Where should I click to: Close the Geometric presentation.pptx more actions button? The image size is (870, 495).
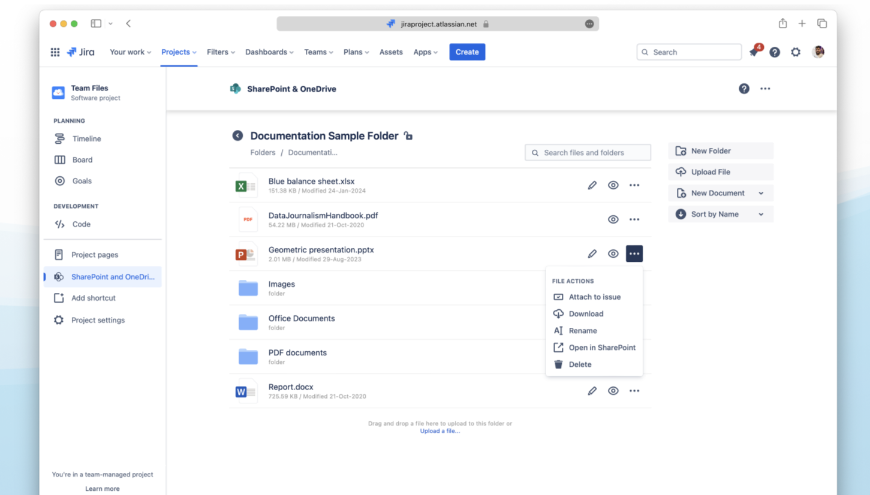[x=634, y=254]
